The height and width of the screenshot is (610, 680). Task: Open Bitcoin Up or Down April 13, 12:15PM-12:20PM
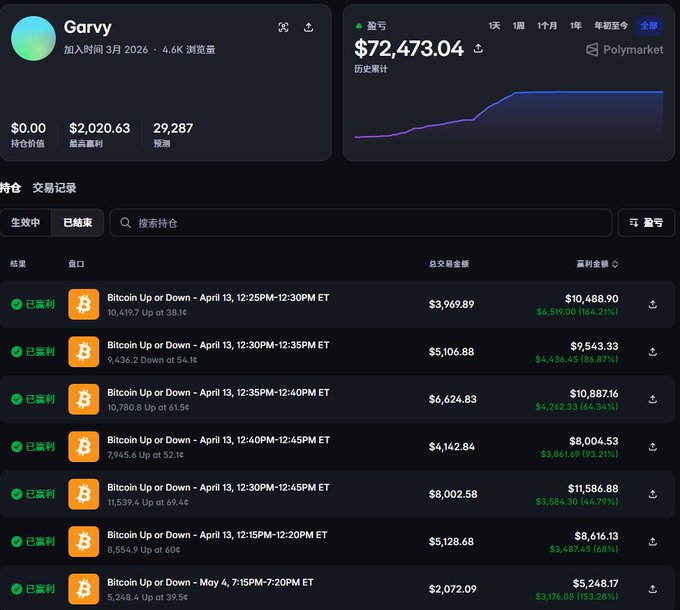[x=217, y=535]
